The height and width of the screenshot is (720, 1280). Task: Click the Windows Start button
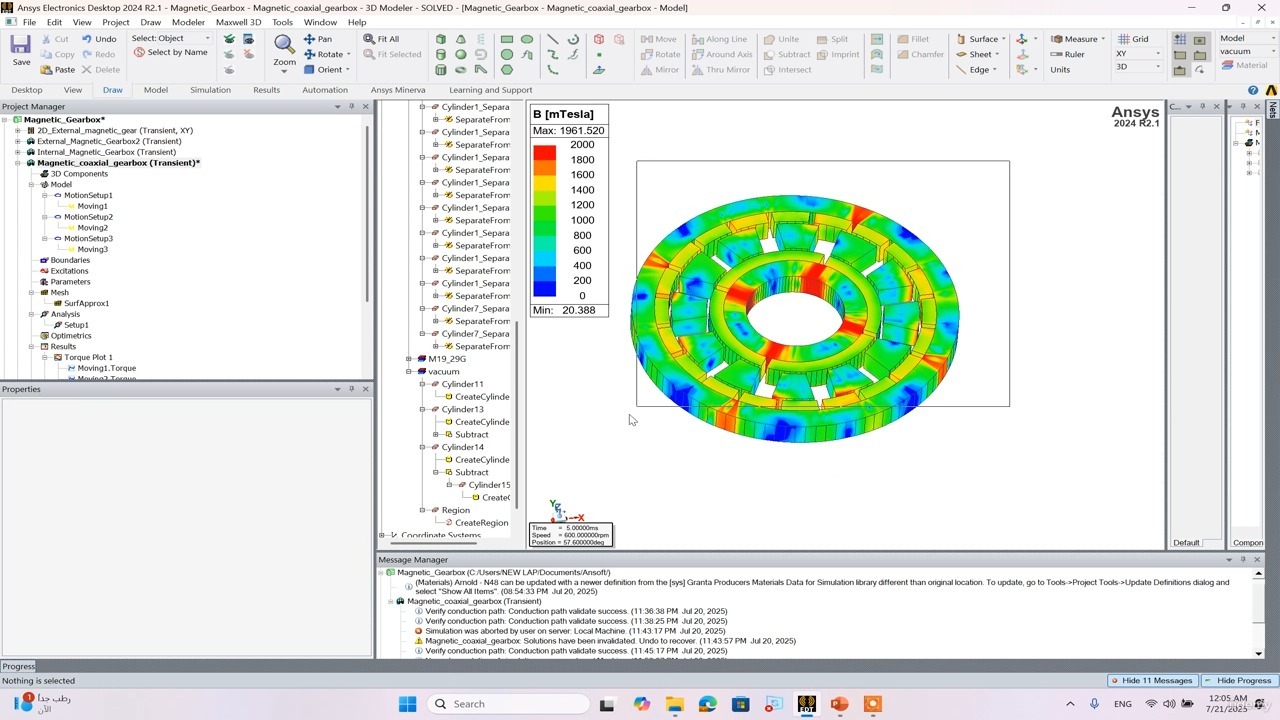click(x=407, y=704)
